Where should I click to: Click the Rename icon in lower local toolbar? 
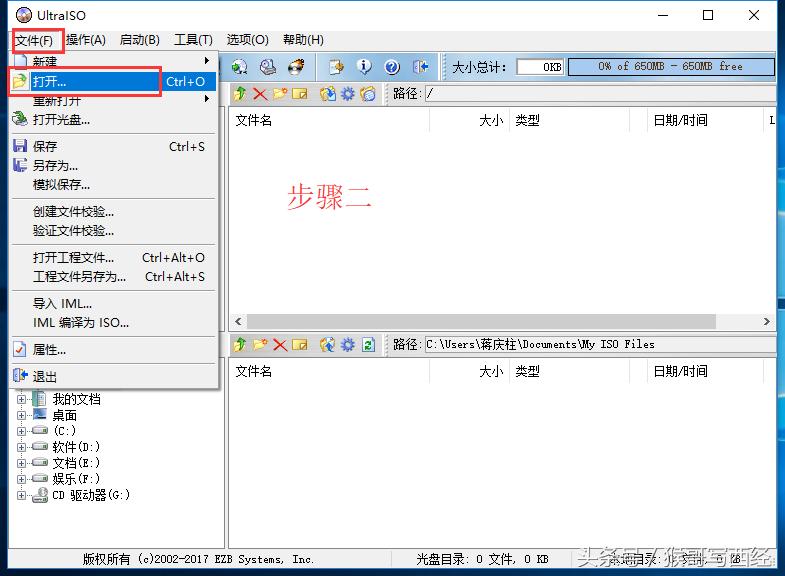[x=299, y=344]
